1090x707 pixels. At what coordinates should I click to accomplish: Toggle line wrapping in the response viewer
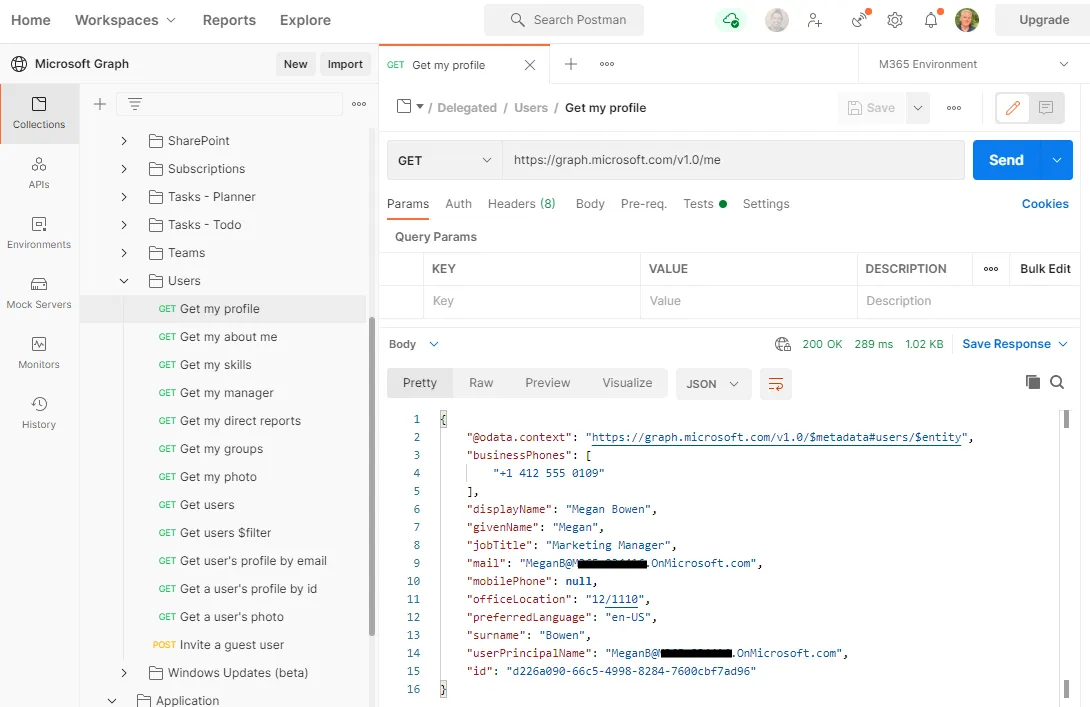[x=776, y=382]
